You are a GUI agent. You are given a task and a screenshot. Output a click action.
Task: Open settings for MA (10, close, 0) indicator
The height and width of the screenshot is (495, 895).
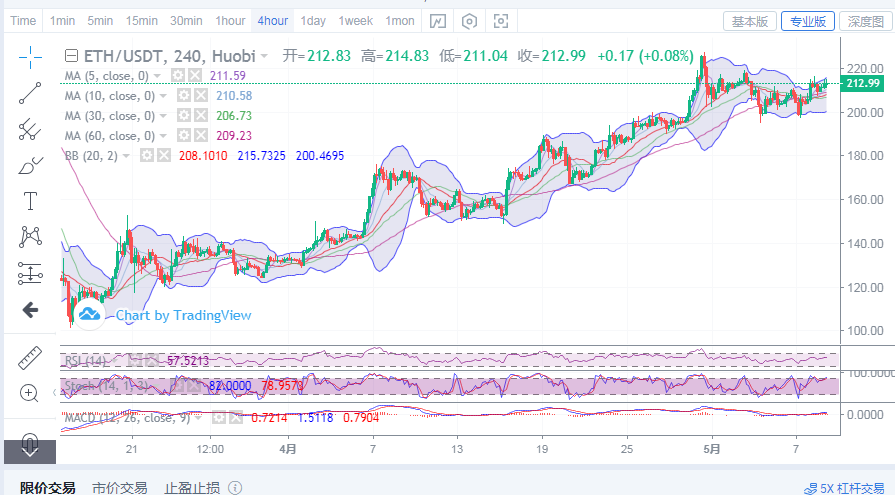(x=183, y=96)
